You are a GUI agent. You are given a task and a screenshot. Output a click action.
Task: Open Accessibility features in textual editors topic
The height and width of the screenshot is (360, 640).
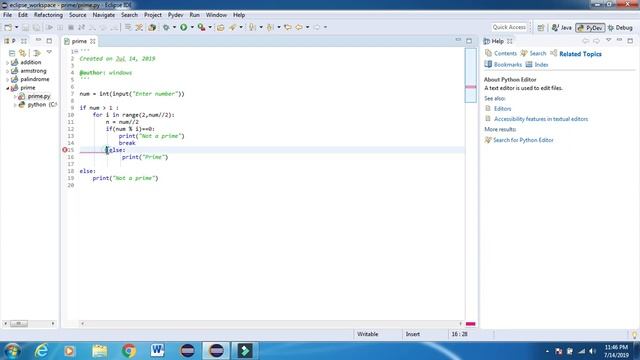[x=541, y=119]
